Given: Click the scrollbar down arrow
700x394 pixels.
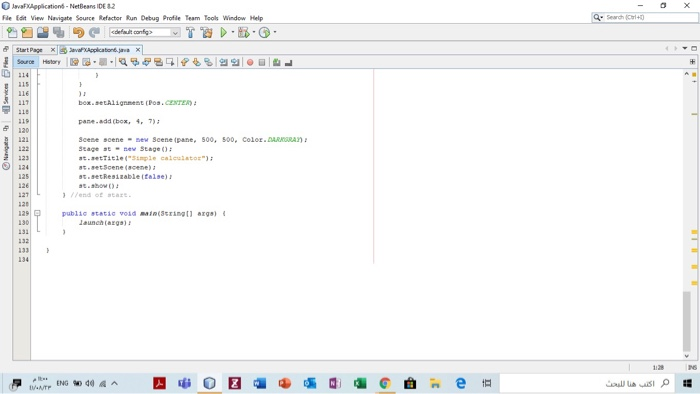Looking at the screenshot, I should (x=687, y=356).
